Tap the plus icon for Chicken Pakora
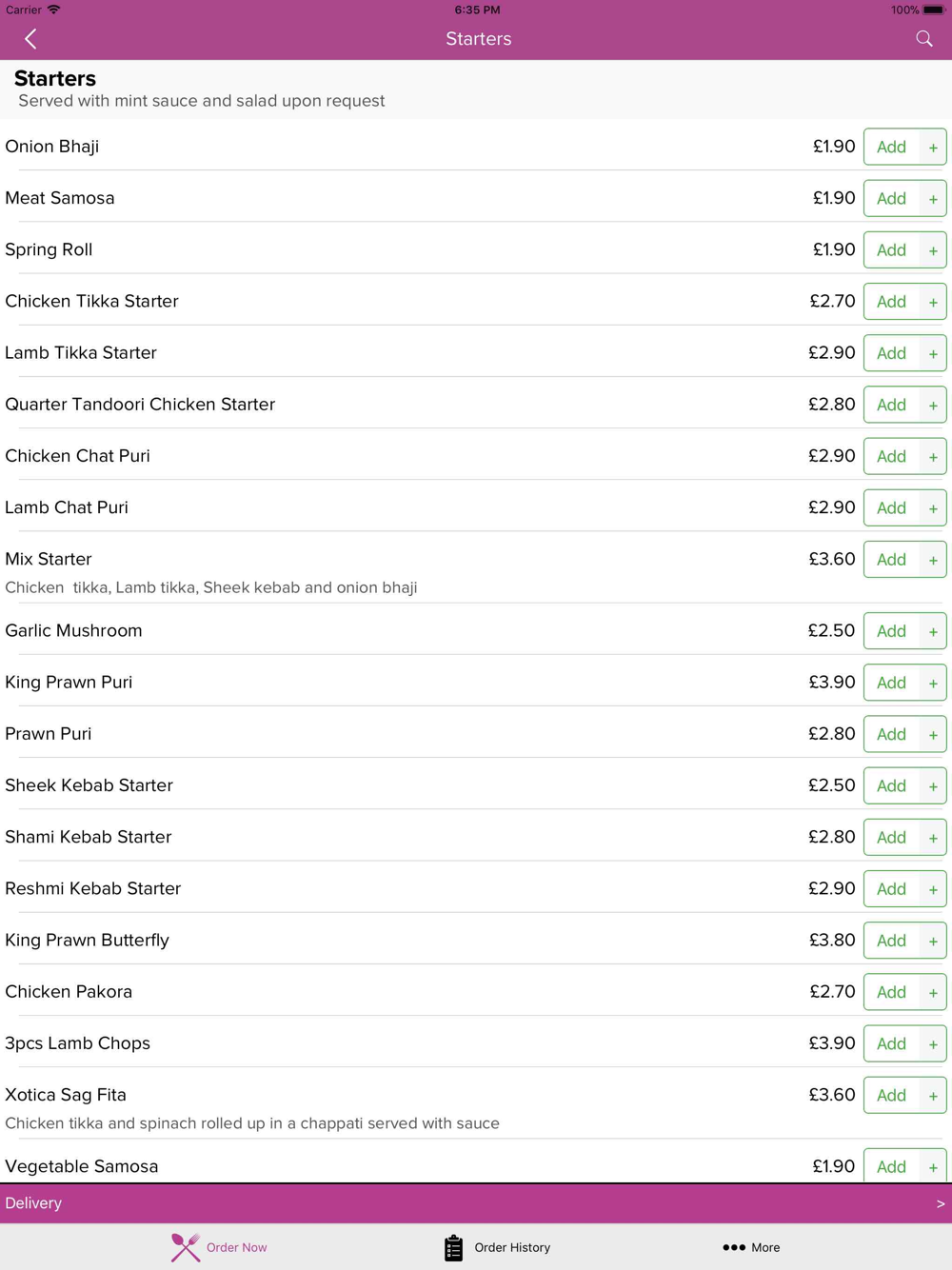 coord(933,992)
